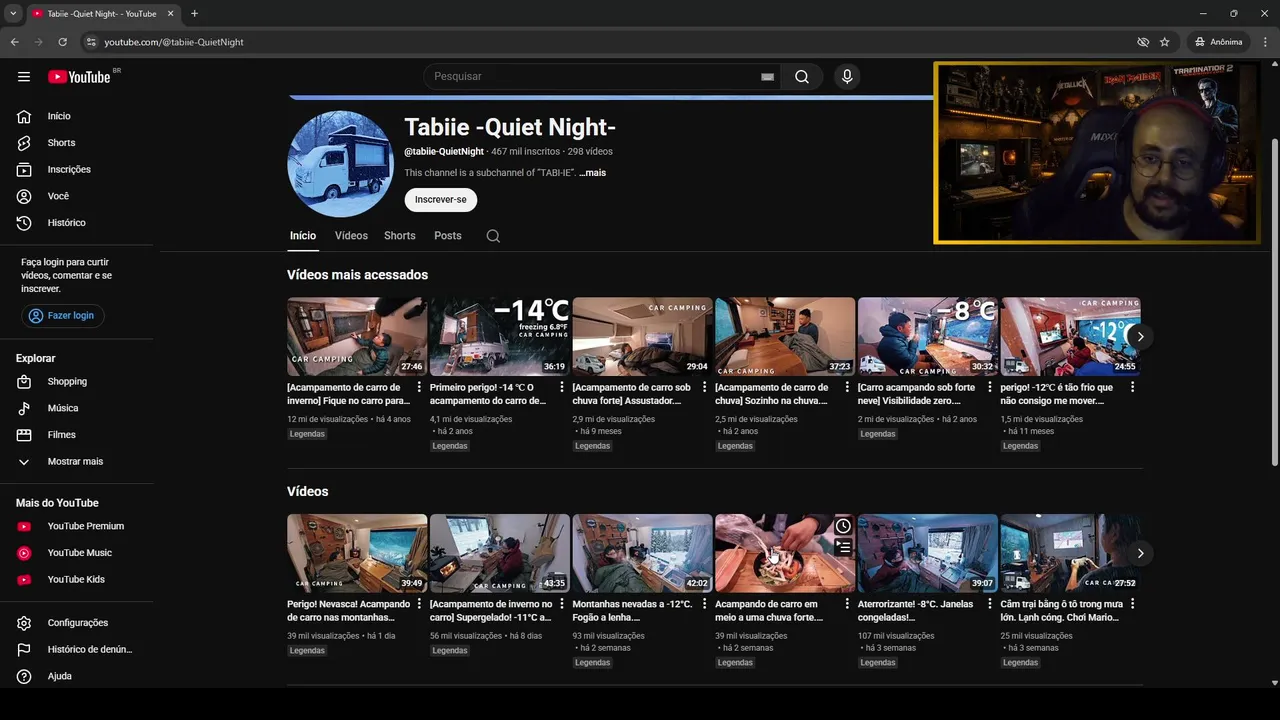This screenshot has height=720, width=1280.
Task: Click the Inscrever-se button
Action: point(441,200)
